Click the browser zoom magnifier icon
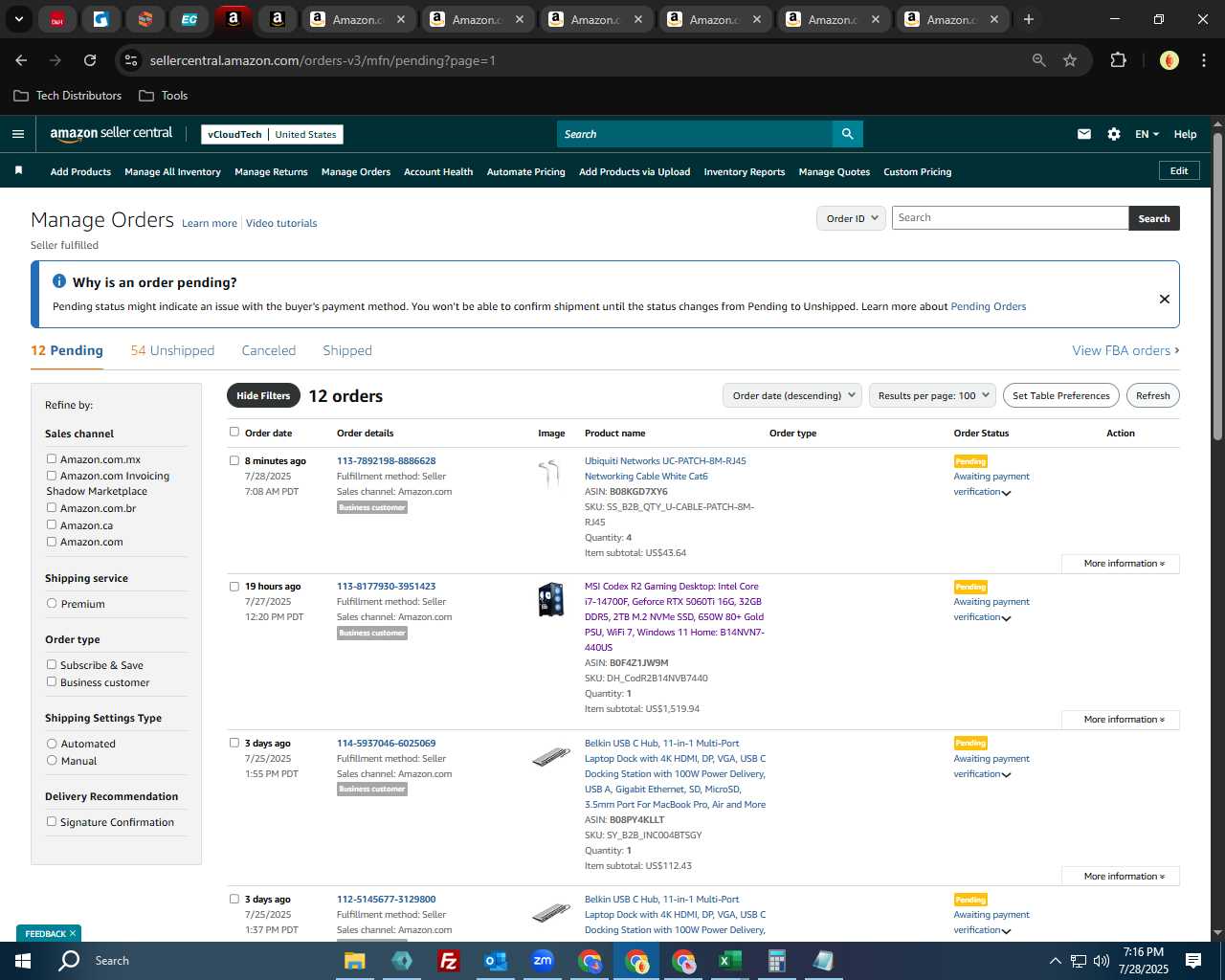 point(1039,60)
